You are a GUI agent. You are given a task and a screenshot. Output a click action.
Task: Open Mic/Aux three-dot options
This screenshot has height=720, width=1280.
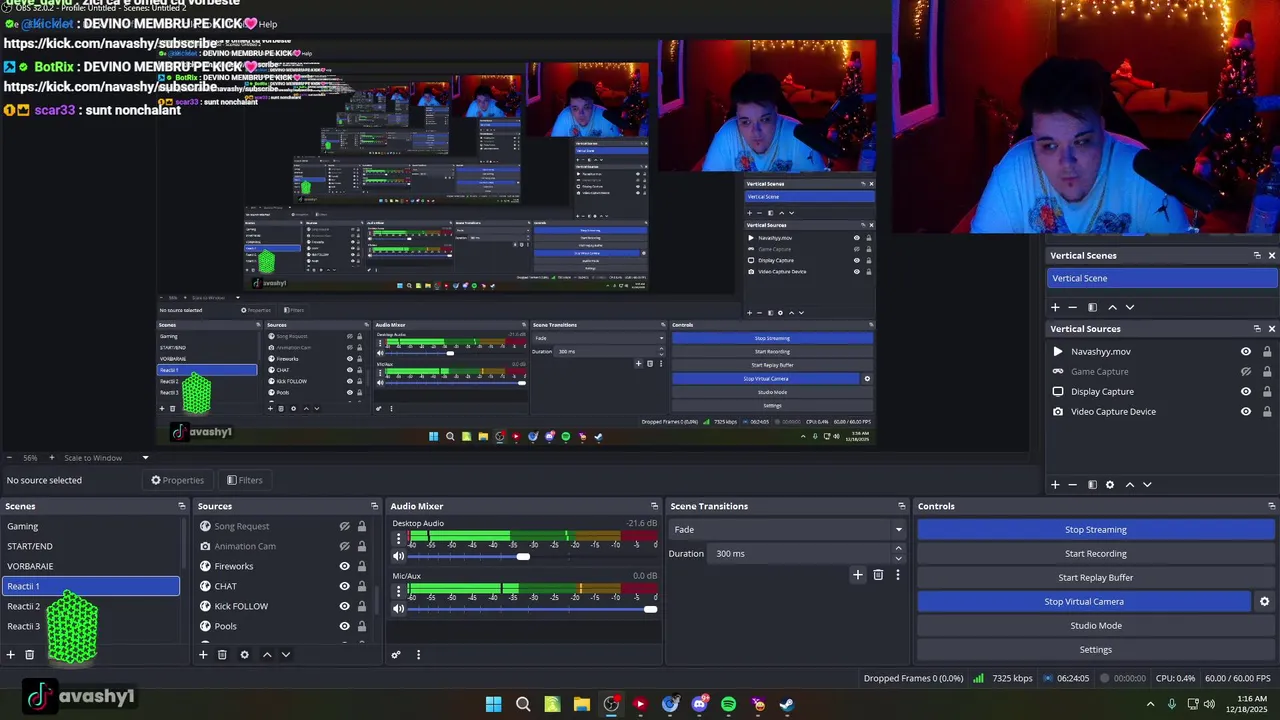coord(398,591)
